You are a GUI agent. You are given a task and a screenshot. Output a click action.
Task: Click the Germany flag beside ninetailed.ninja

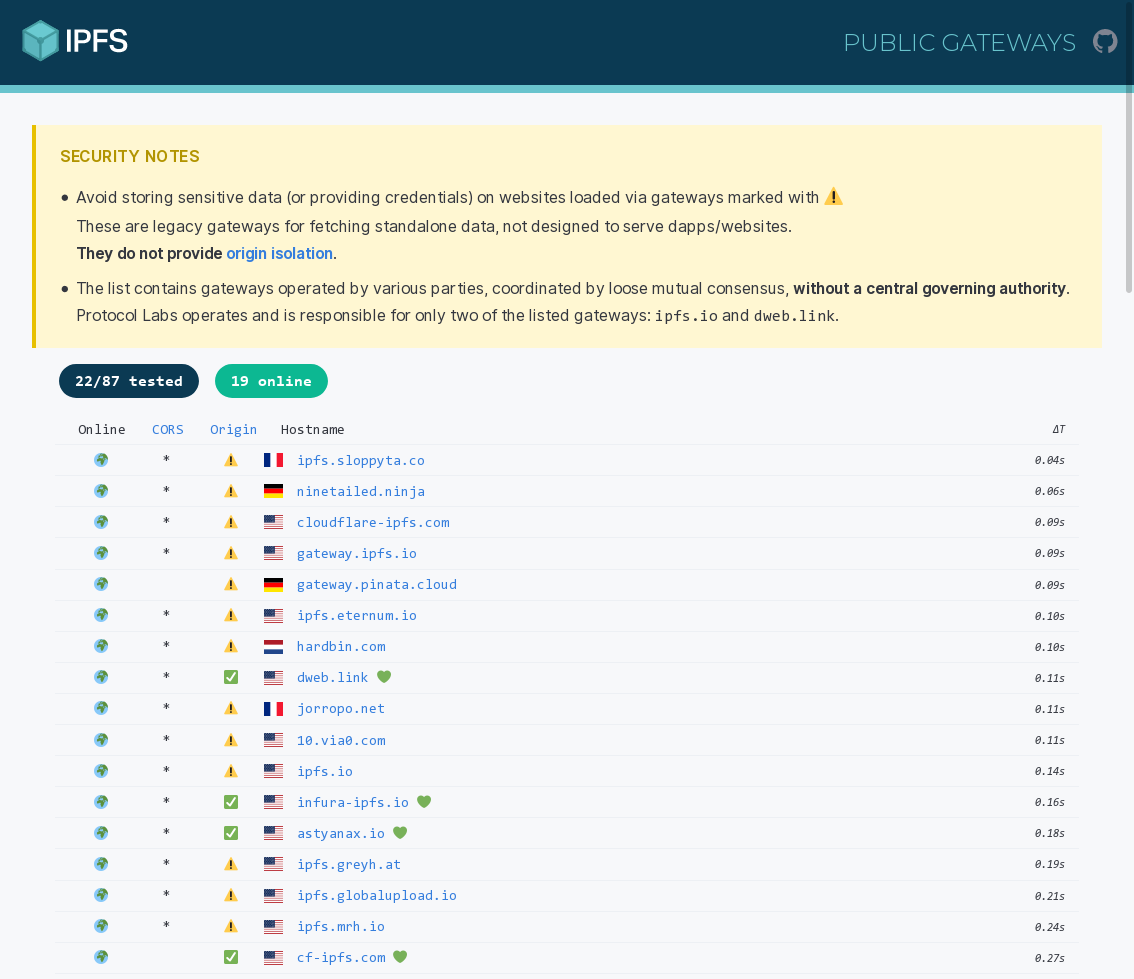273,492
